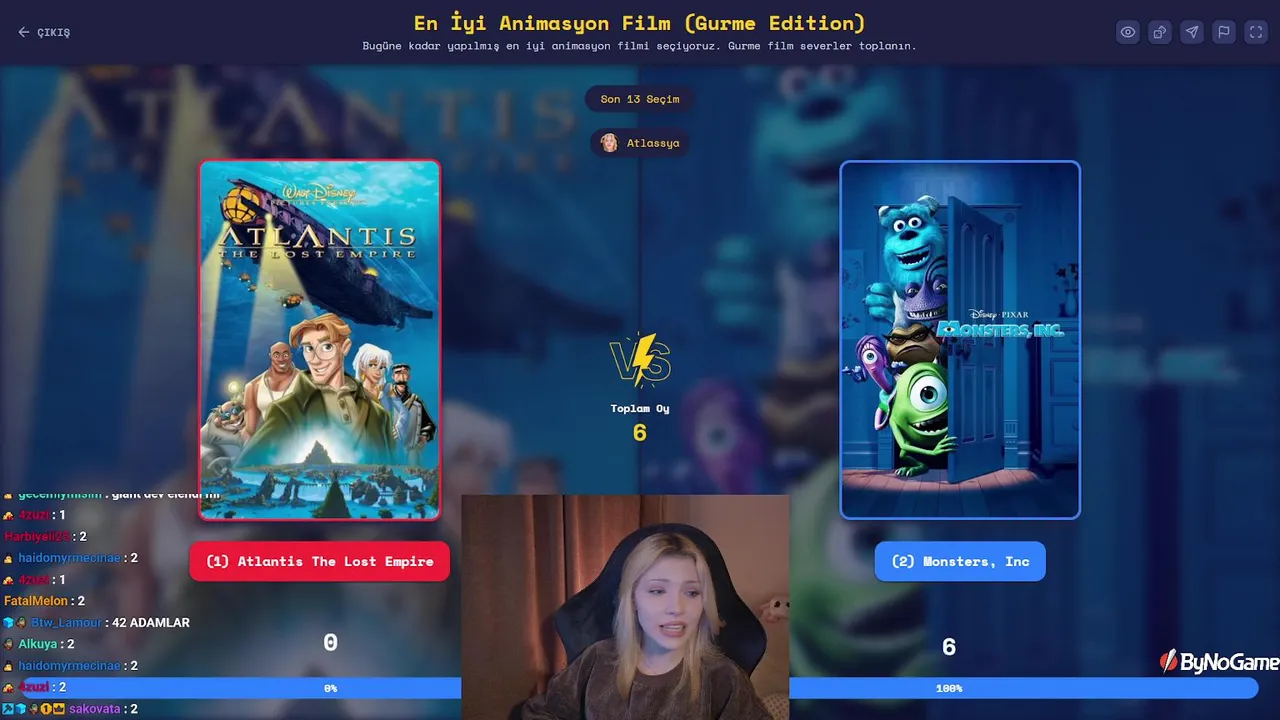1280x720 pixels.
Task: Select the Monsters, Inc poster
Action: pyautogui.click(x=960, y=340)
